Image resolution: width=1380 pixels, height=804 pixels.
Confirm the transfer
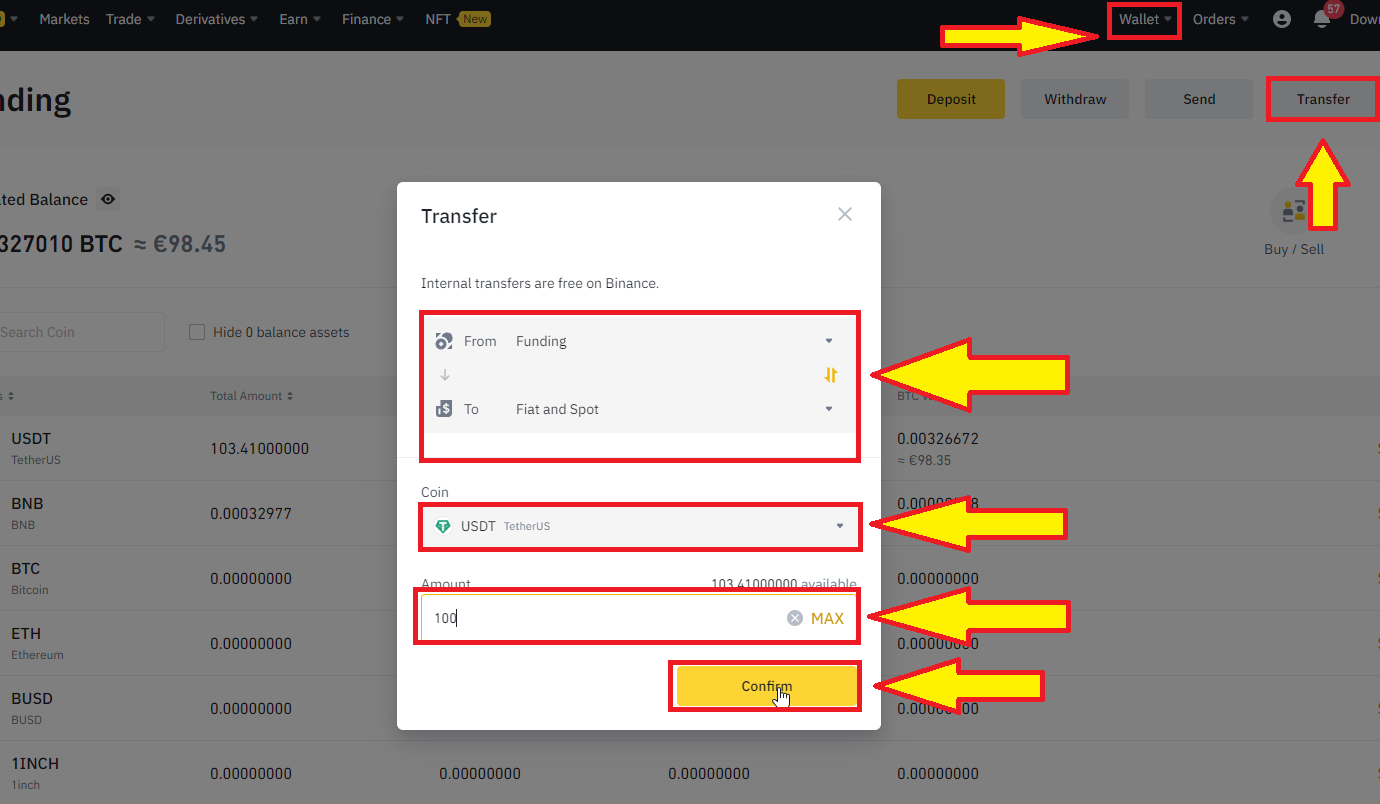tap(767, 686)
